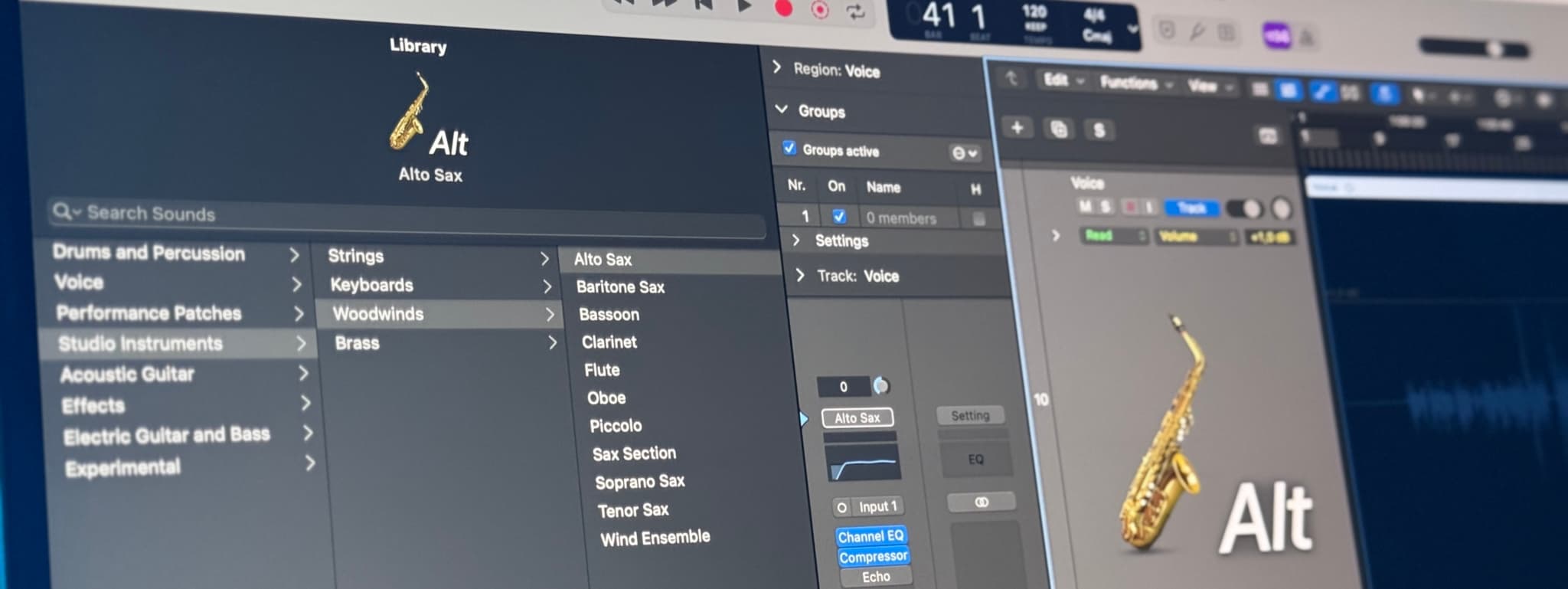Toggle Cycle mode in the transport
The height and width of the screenshot is (589, 1568).
click(x=855, y=11)
